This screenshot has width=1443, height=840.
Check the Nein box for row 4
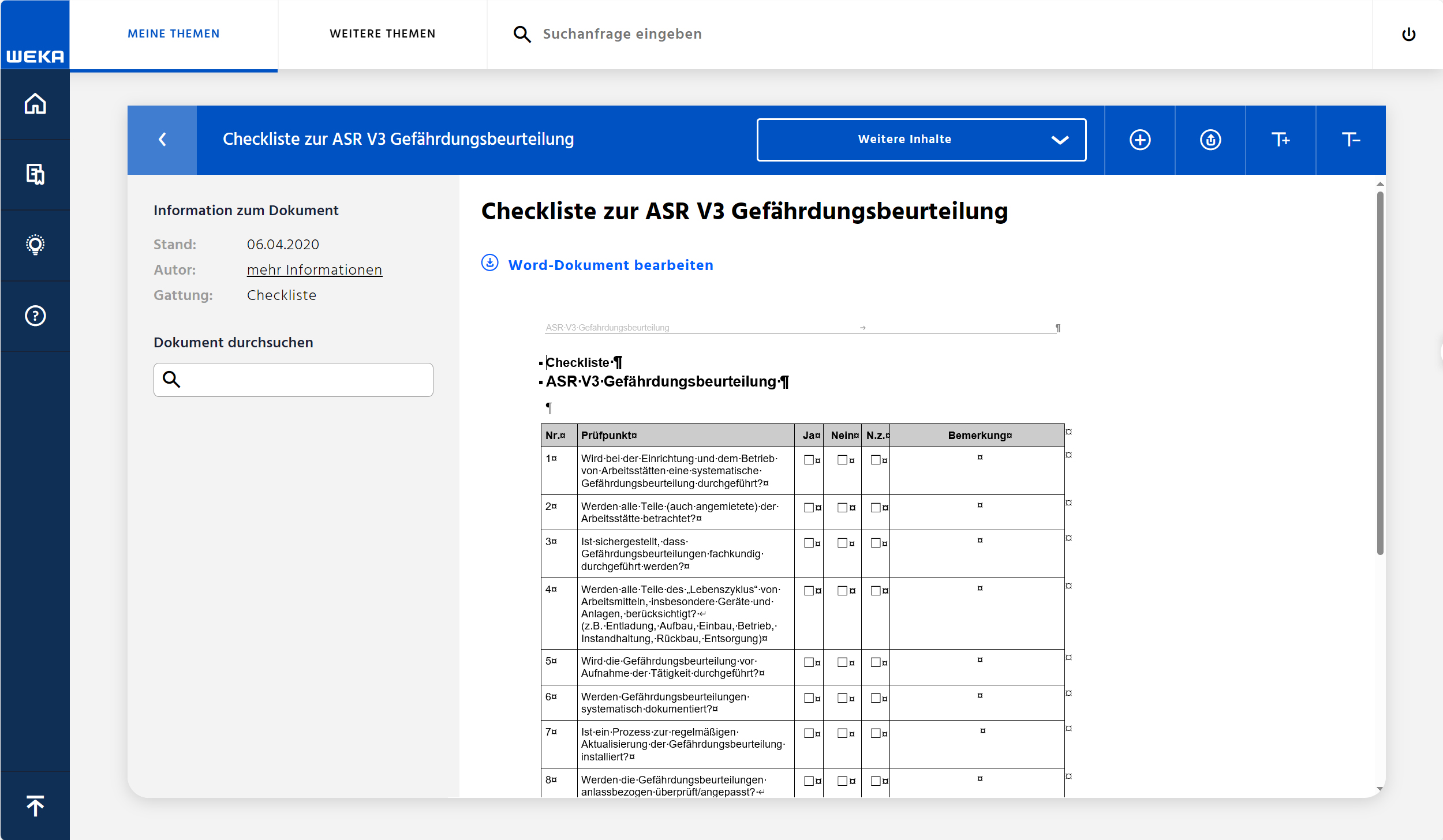842,591
